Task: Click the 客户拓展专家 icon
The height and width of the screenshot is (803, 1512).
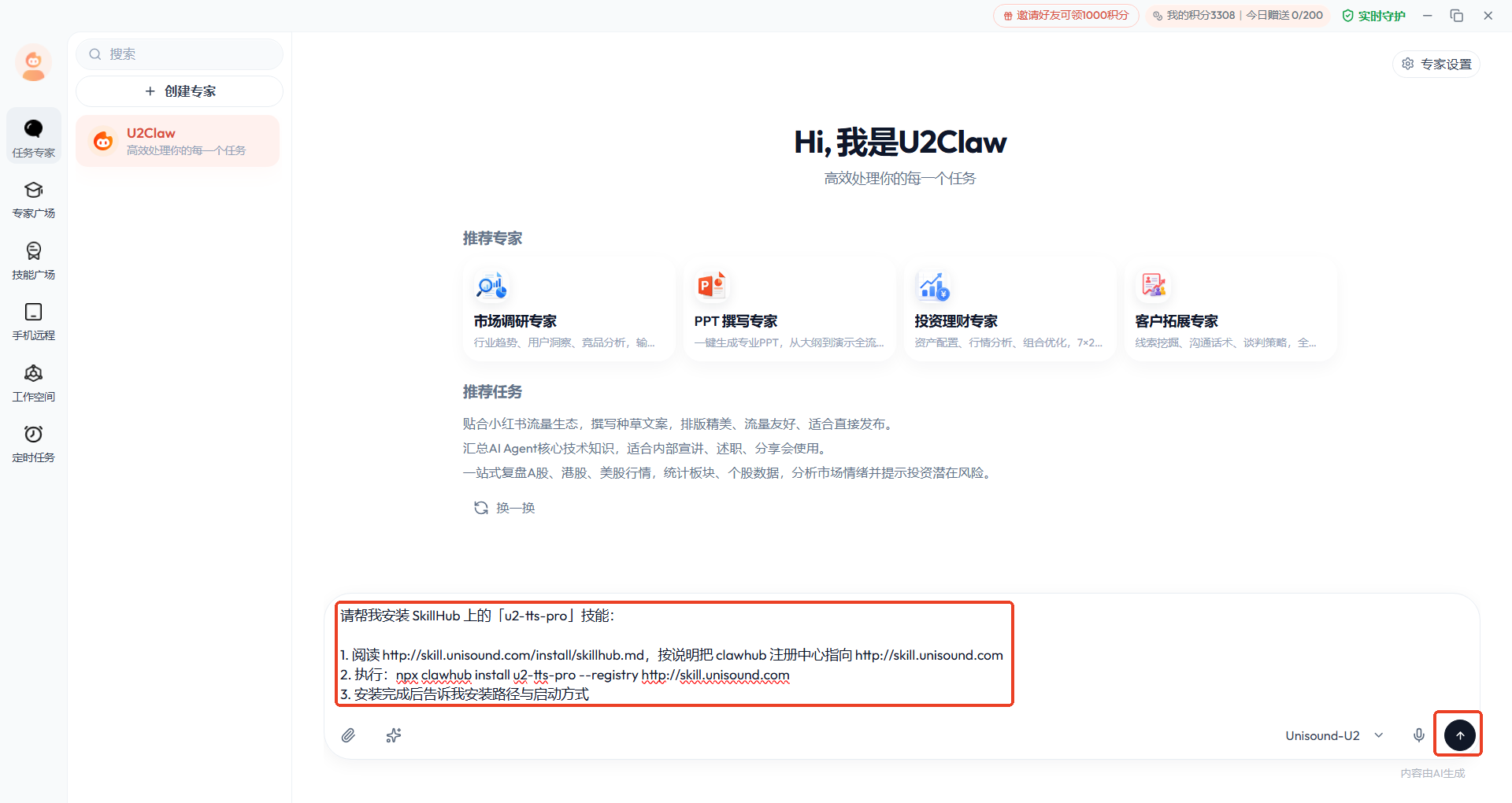Action: point(1153,286)
